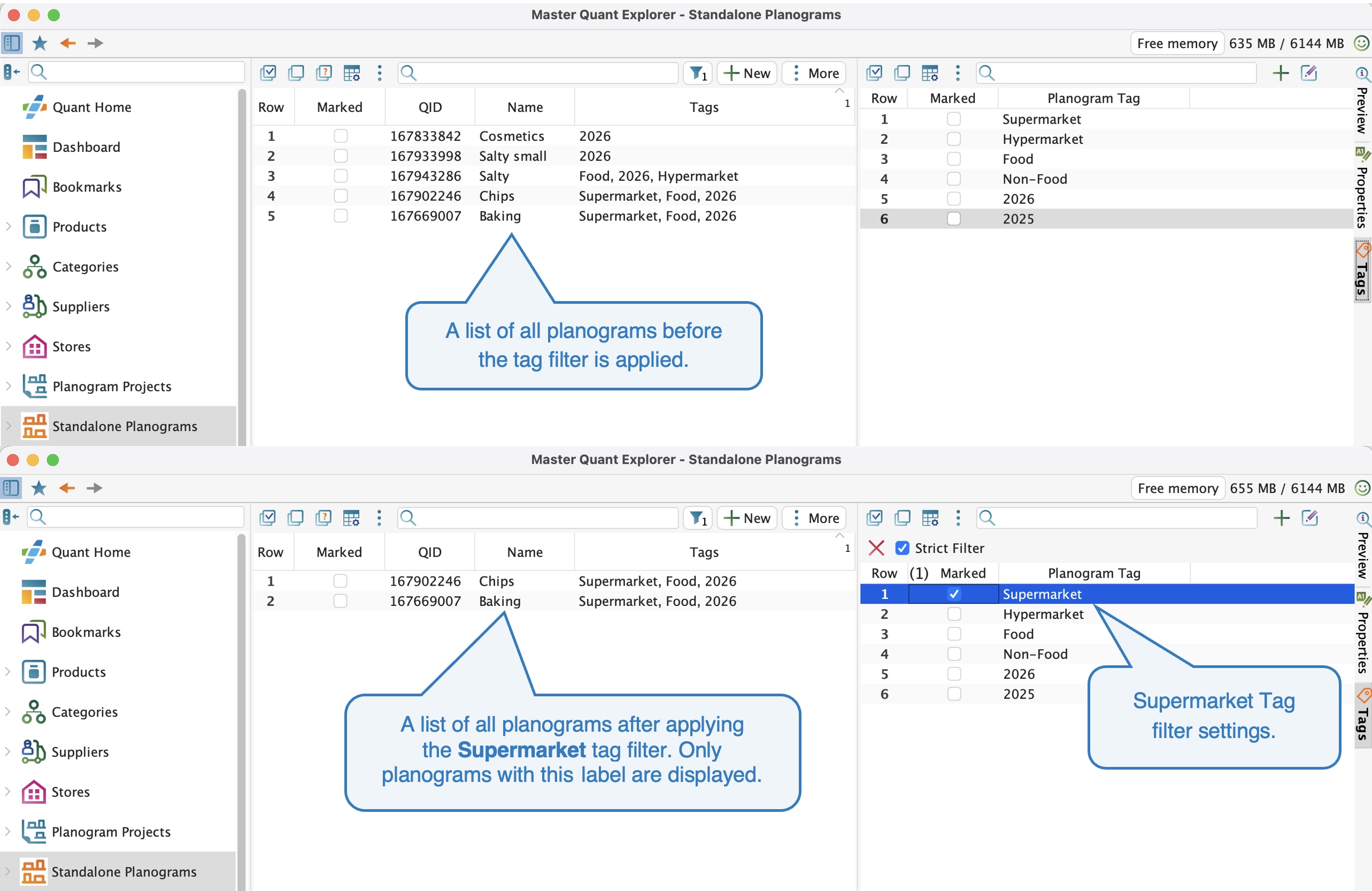Click Free memory button in upper window
The image size is (1372, 891).
(x=1177, y=43)
